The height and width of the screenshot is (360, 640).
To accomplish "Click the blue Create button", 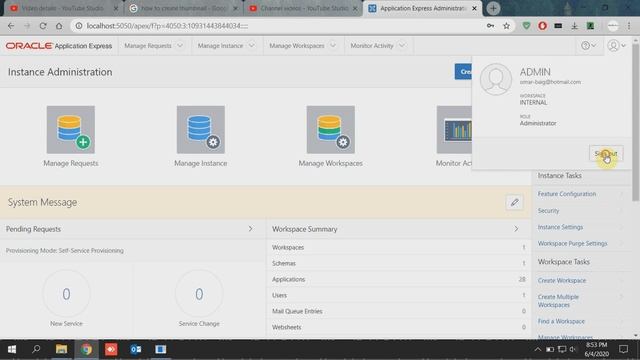I will (463, 72).
